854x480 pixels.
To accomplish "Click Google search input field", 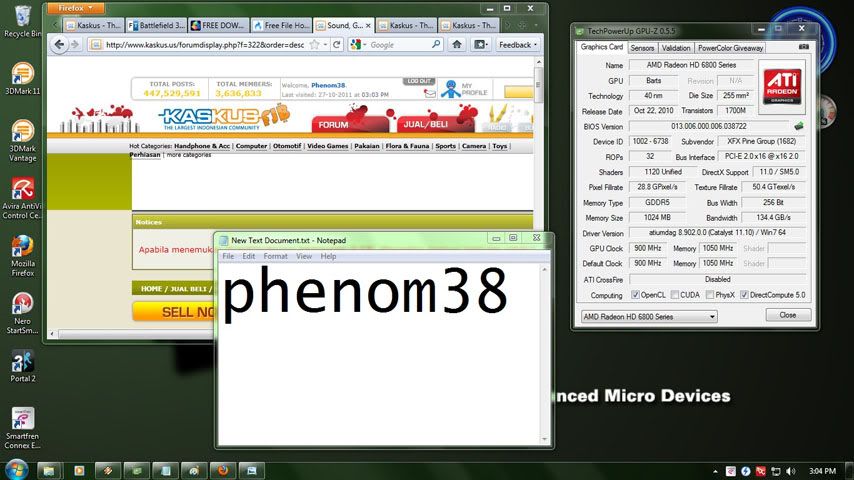I will (x=399, y=45).
